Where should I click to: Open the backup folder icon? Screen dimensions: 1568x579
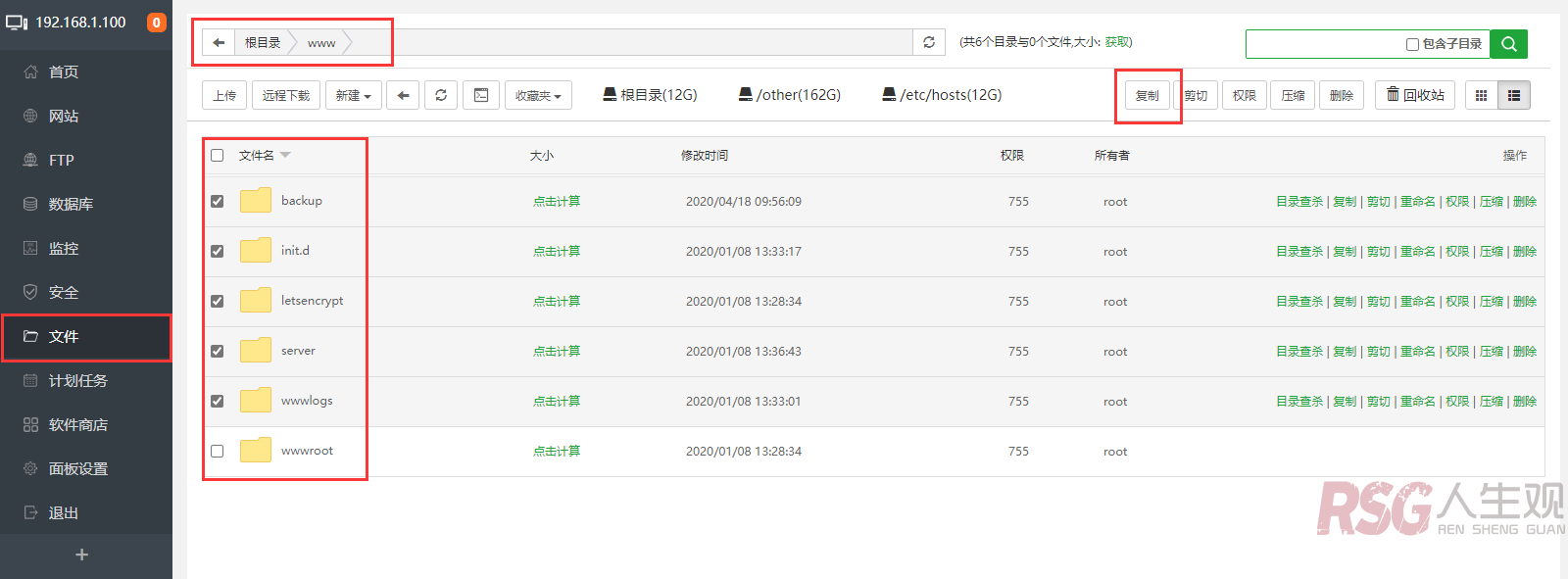click(256, 201)
